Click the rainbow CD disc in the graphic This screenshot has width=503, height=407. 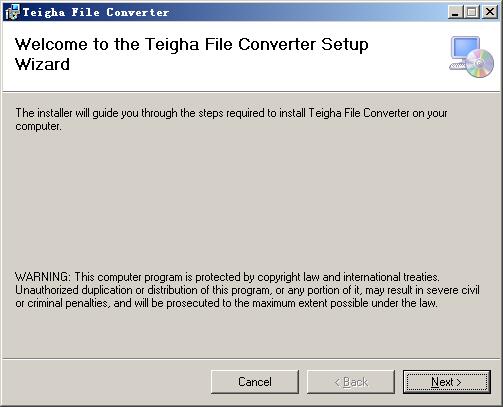(480, 63)
